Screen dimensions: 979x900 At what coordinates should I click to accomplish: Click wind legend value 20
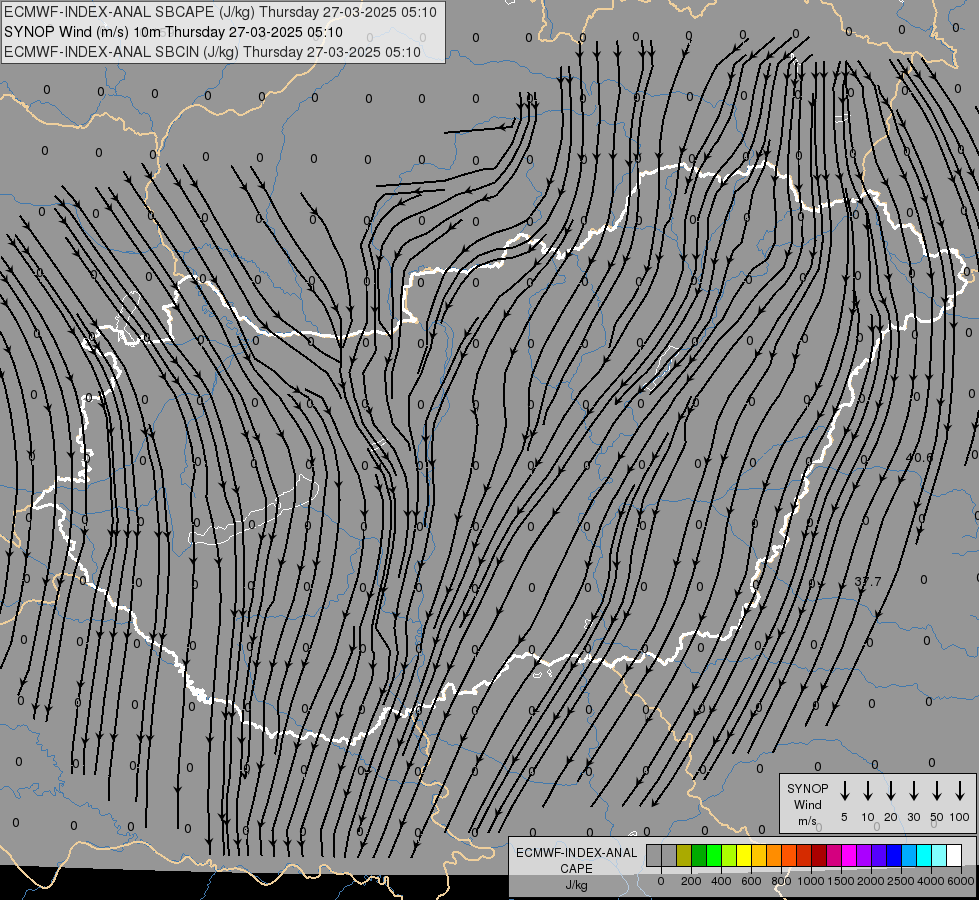pos(891,817)
